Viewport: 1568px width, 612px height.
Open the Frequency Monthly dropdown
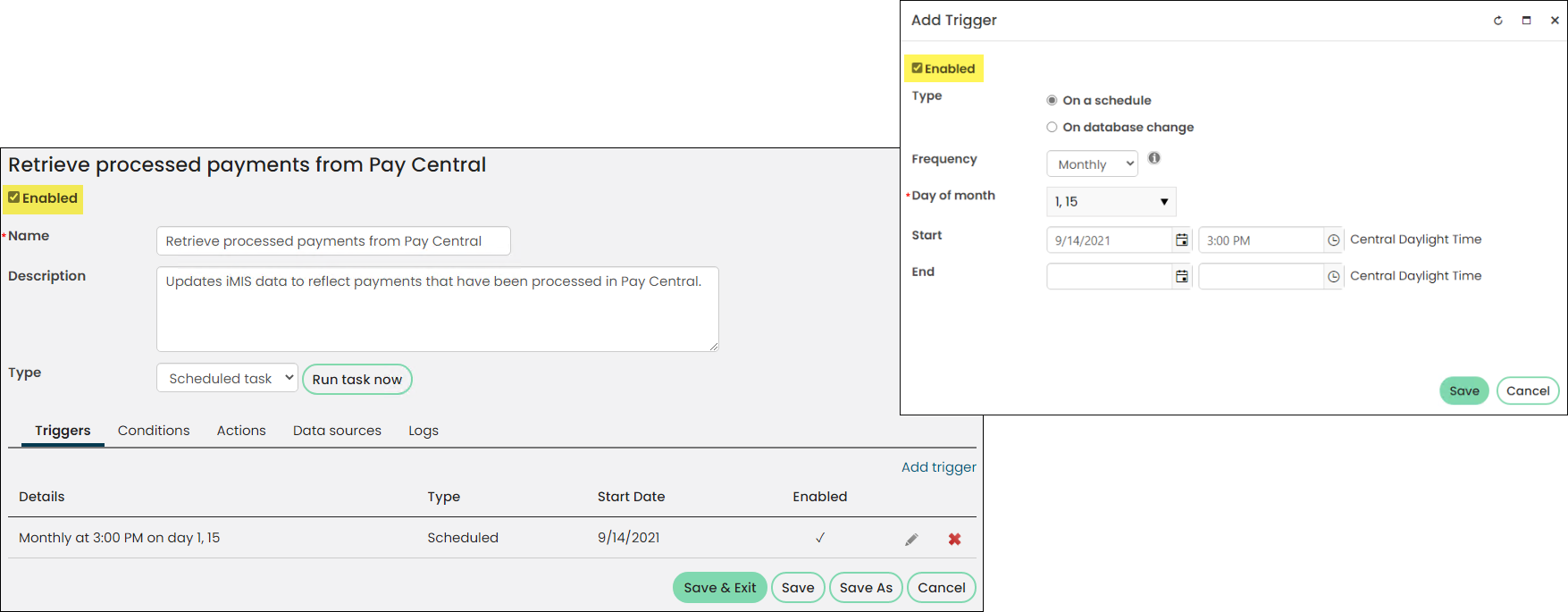coord(1092,163)
